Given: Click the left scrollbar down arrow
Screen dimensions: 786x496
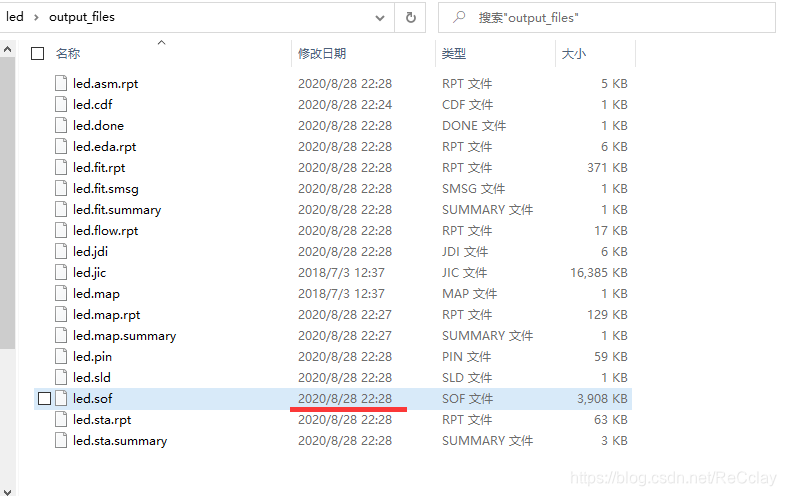Looking at the screenshot, I should [7, 491].
